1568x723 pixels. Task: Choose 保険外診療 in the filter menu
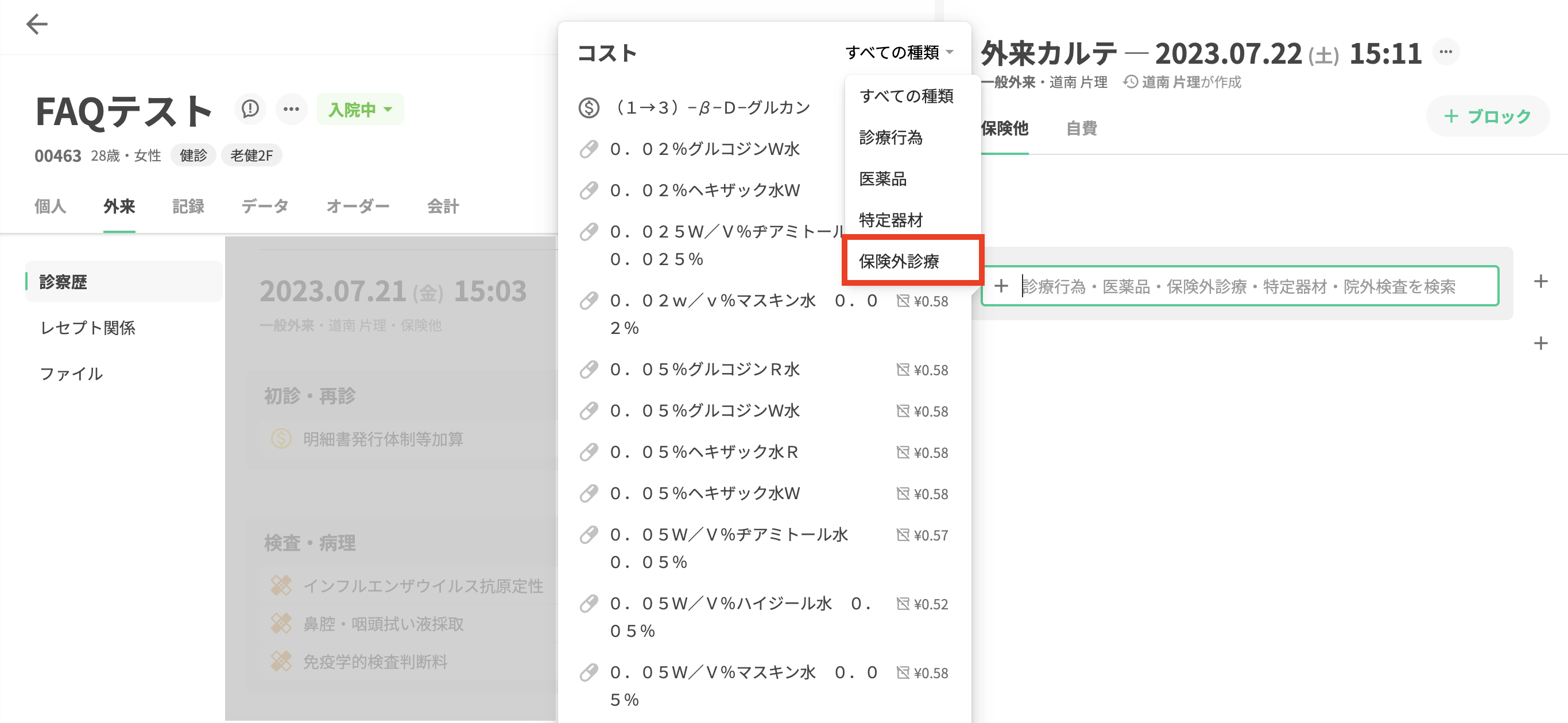[x=912, y=262]
